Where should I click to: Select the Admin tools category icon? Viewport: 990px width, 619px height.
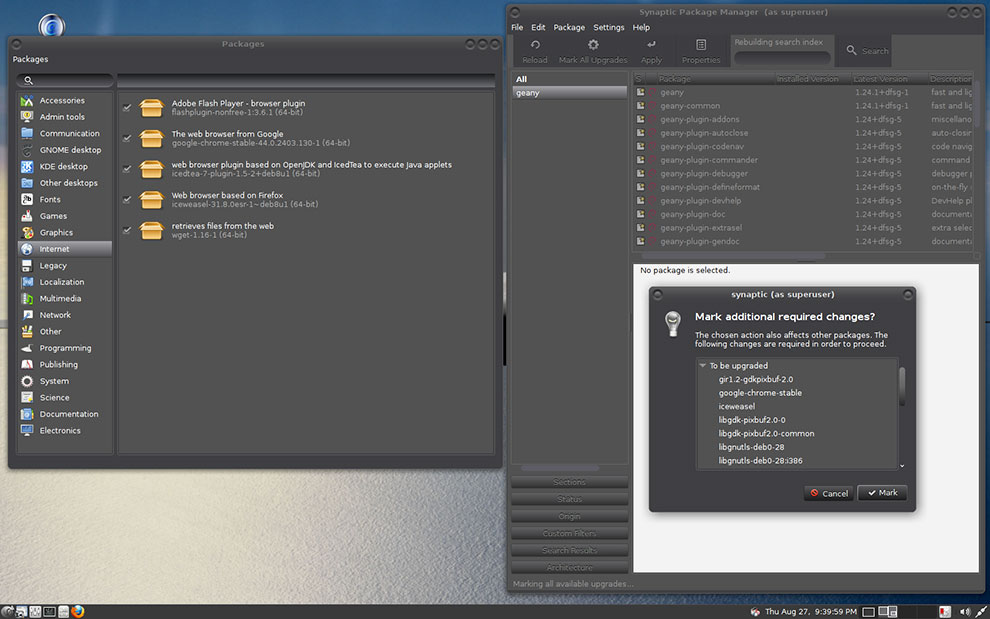coord(27,117)
